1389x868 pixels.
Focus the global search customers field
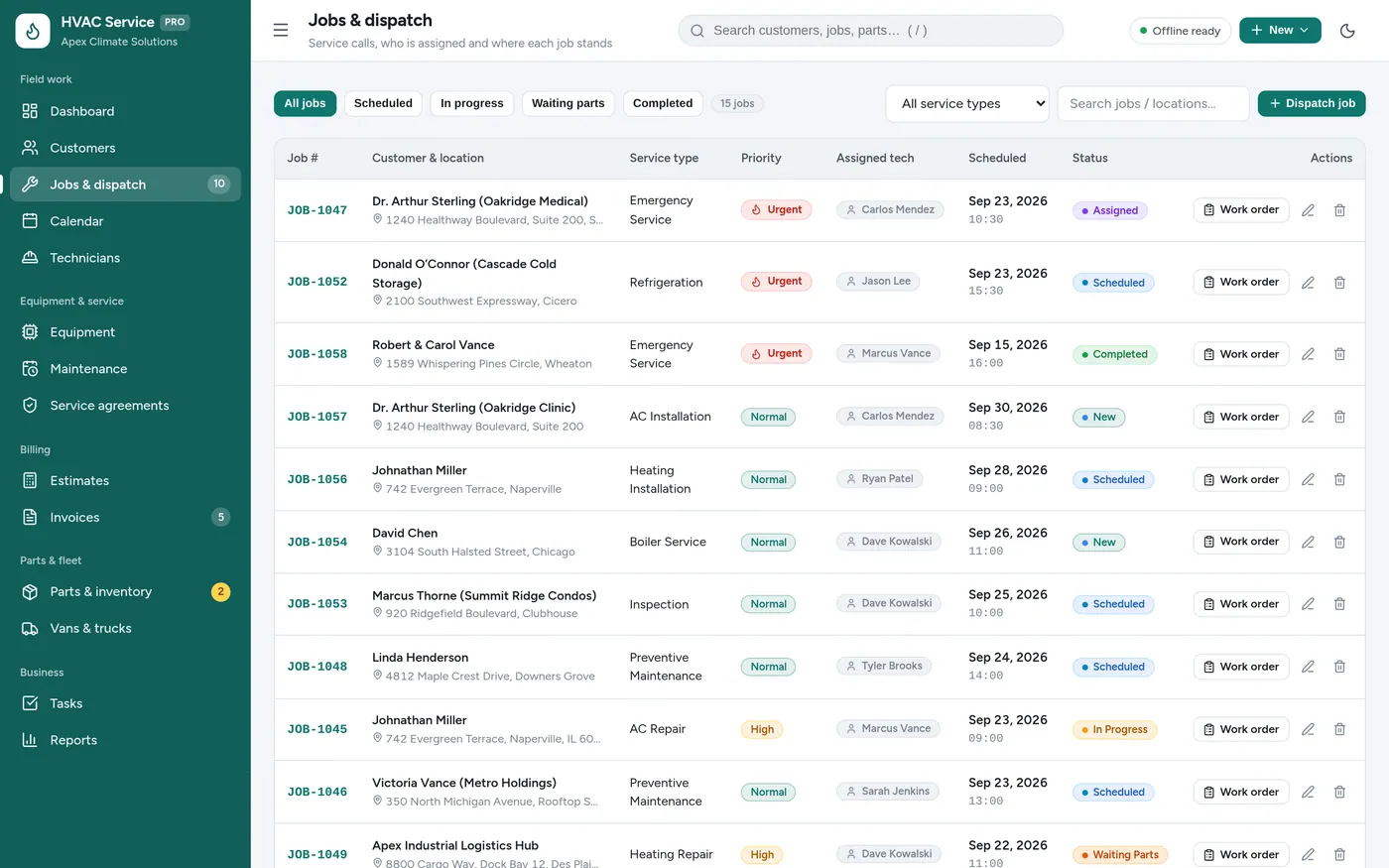[870, 31]
